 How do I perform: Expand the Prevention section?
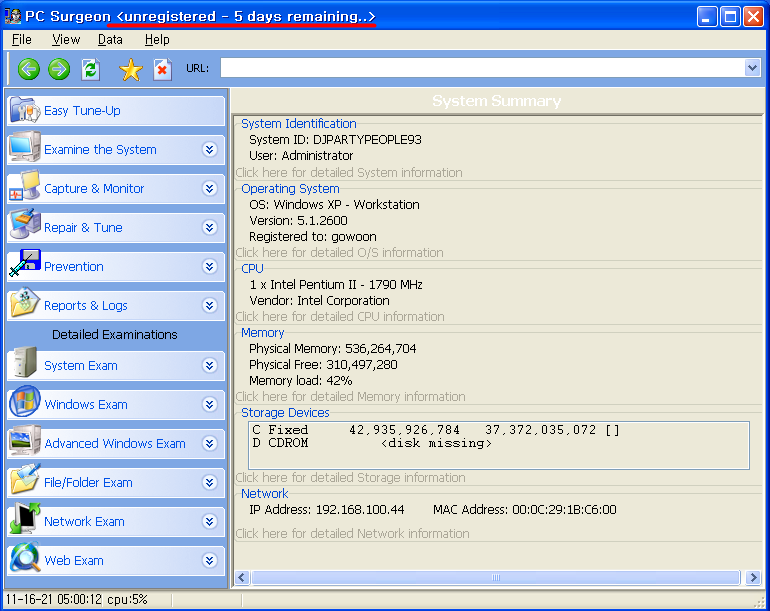[x=210, y=266]
